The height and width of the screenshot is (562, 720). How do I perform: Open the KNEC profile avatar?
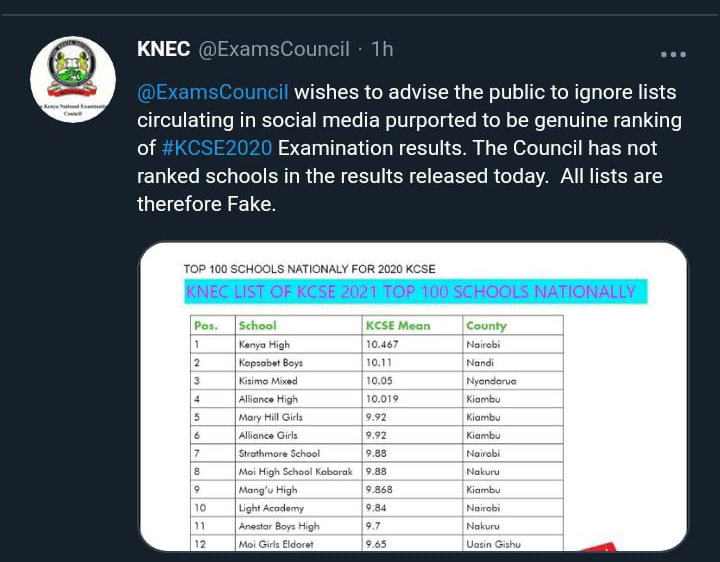point(73,81)
